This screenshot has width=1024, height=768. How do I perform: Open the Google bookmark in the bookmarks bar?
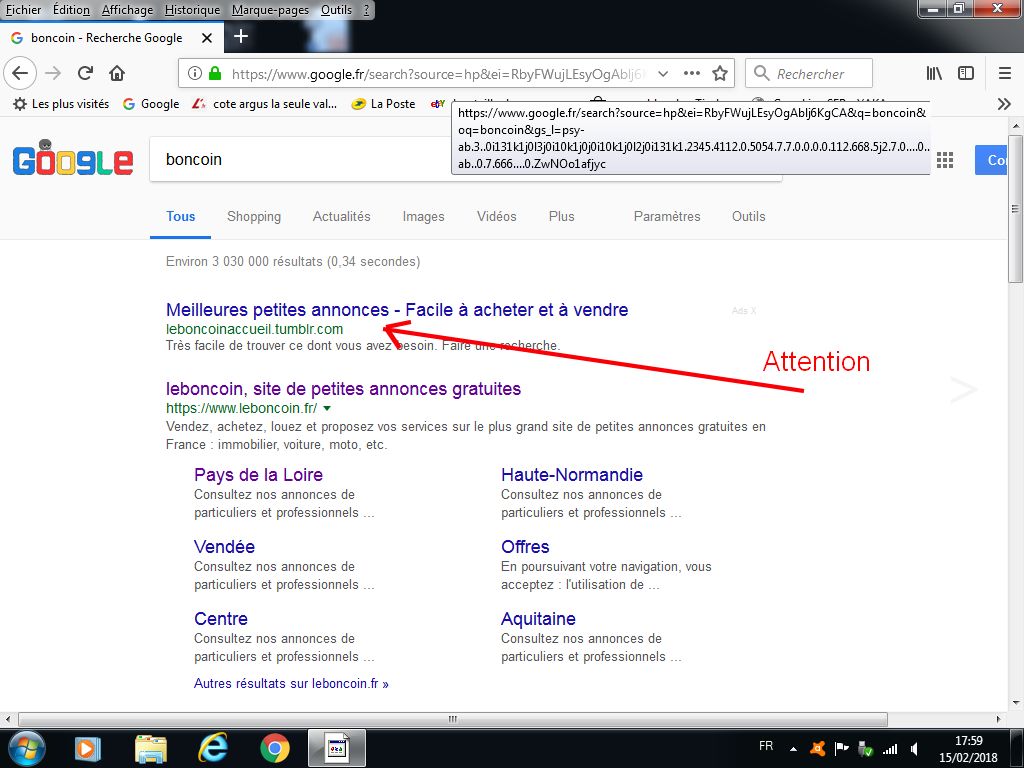point(151,104)
